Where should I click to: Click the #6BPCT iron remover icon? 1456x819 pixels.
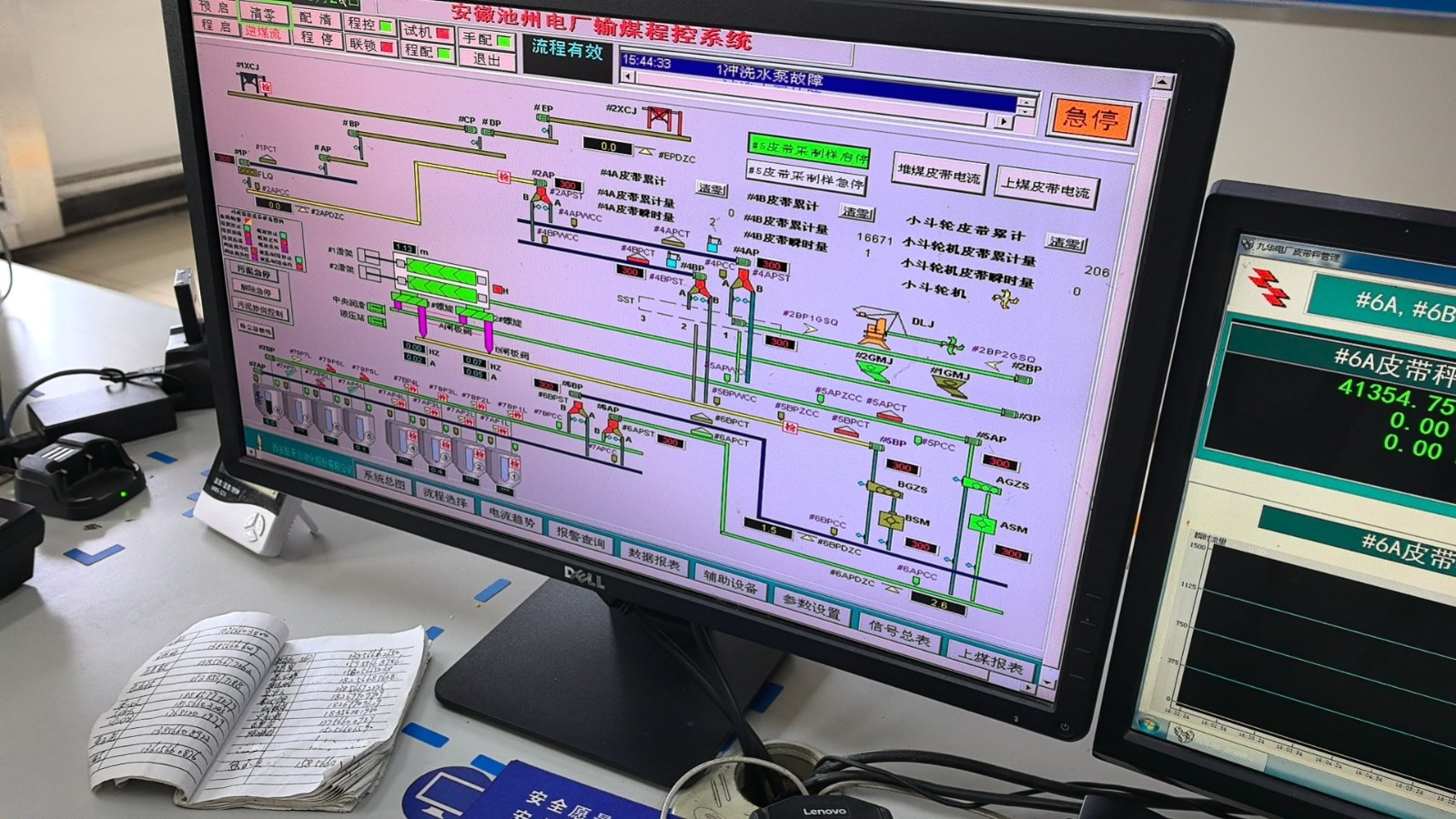click(702, 418)
